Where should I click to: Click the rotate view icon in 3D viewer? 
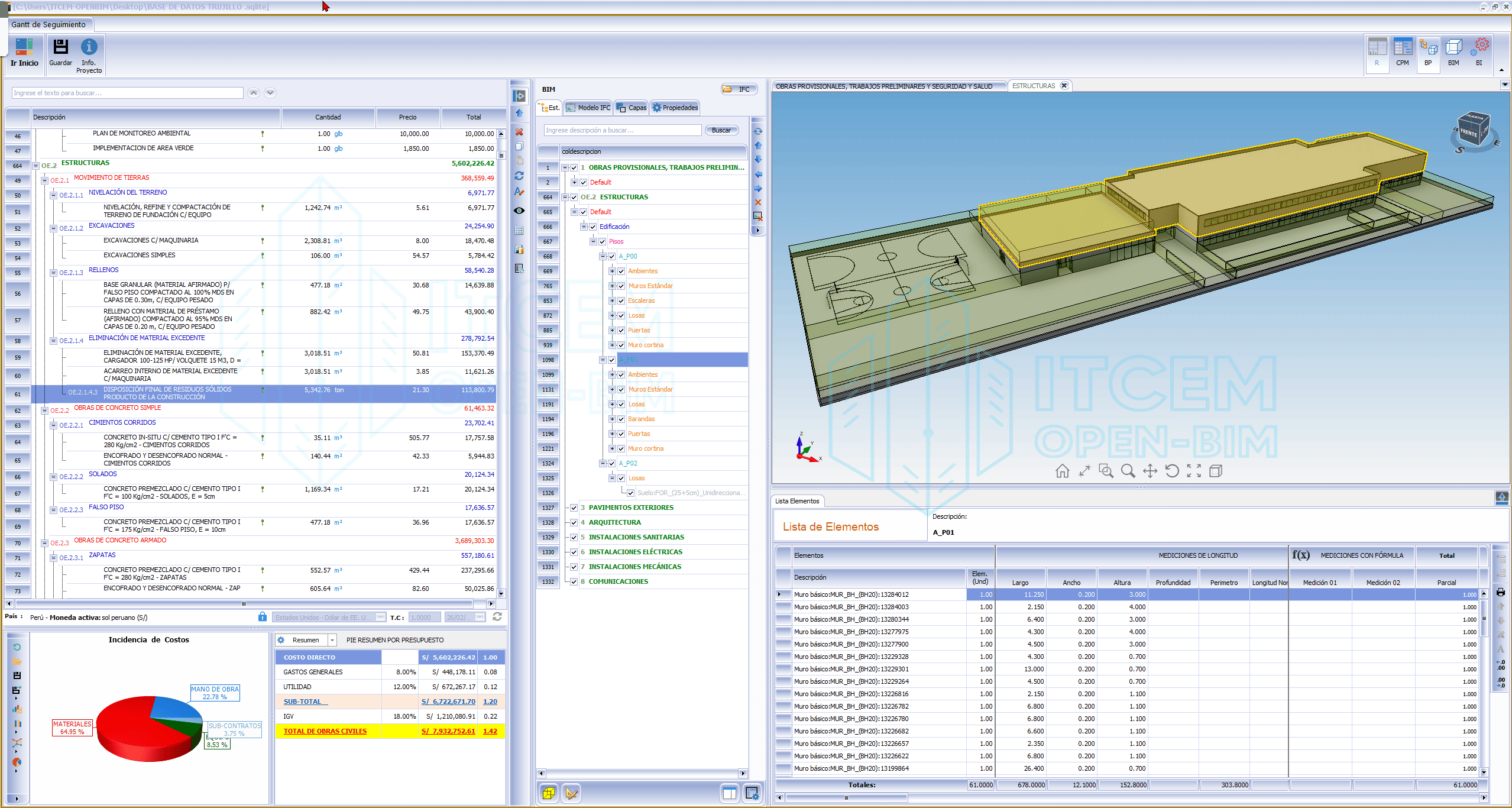point(1171,471)
